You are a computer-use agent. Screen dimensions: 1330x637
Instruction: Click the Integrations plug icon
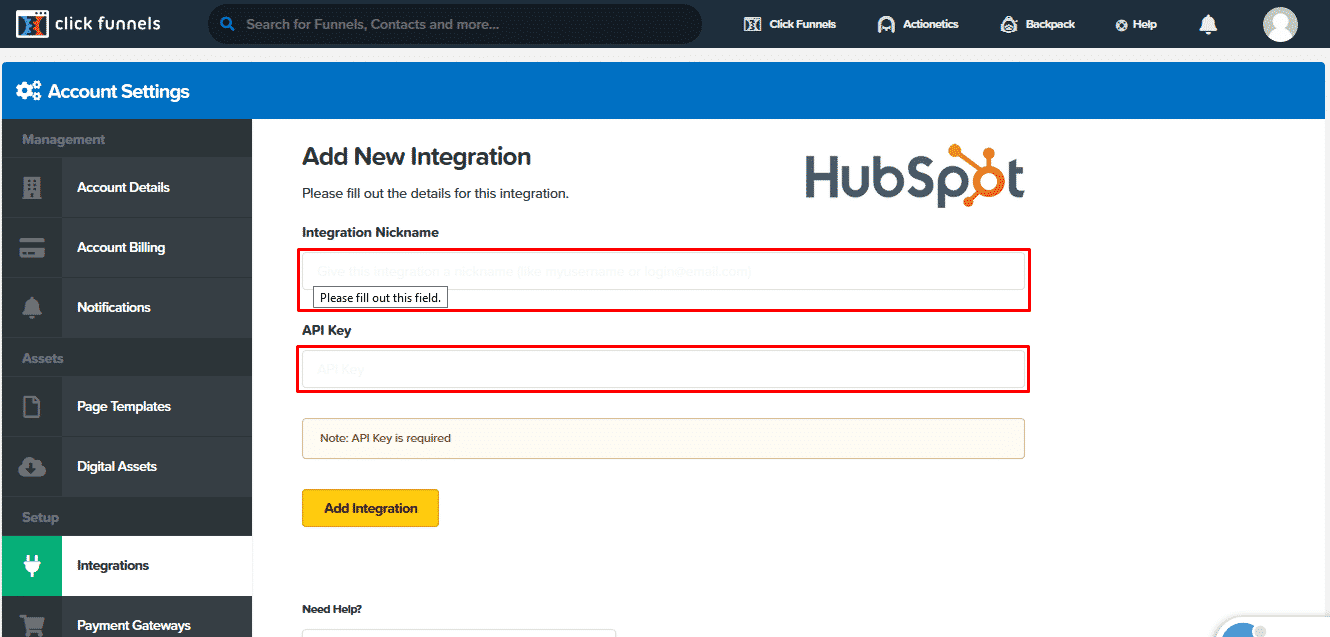(32, 565)
